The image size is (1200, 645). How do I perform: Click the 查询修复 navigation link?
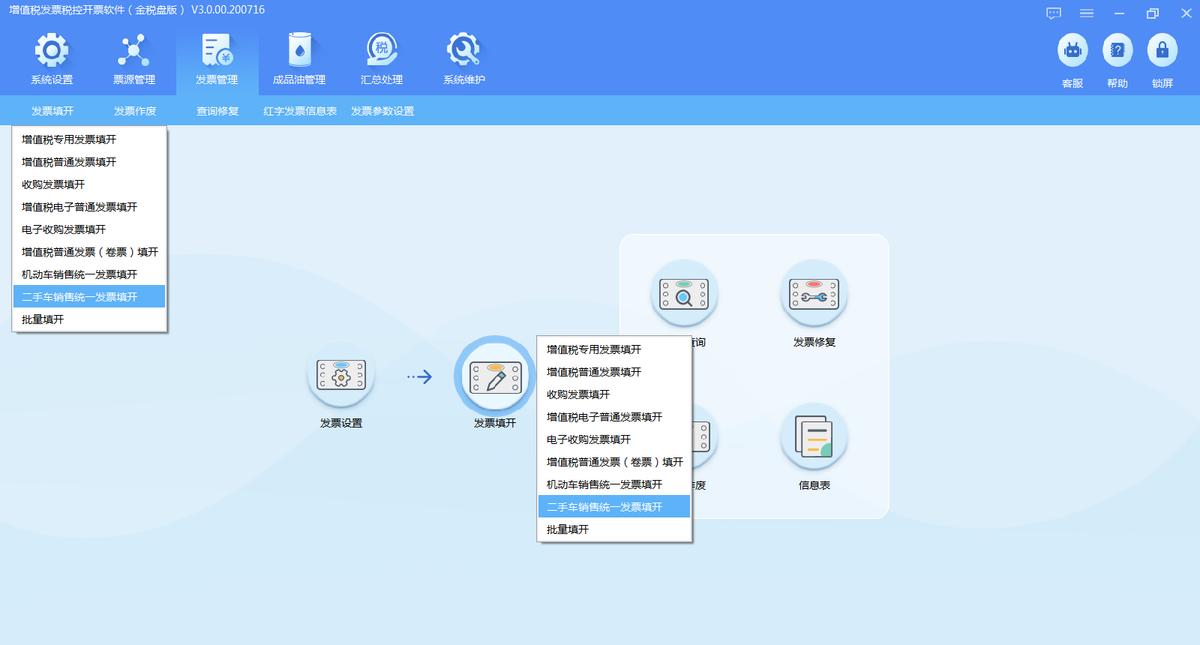click(x=216, y=110)
